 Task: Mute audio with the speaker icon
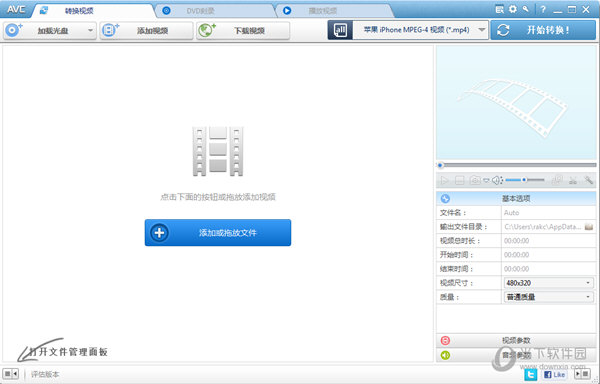coord(497,180)
